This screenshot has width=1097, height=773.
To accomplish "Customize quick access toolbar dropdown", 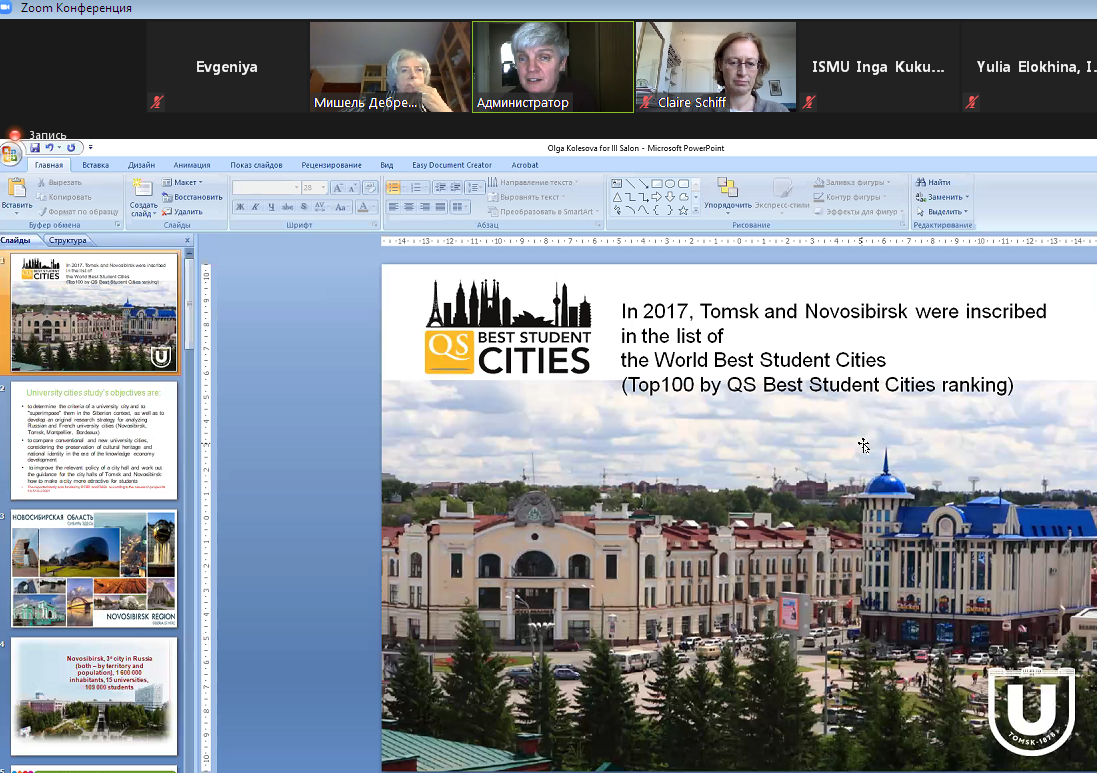I will [x=90, y=148].
